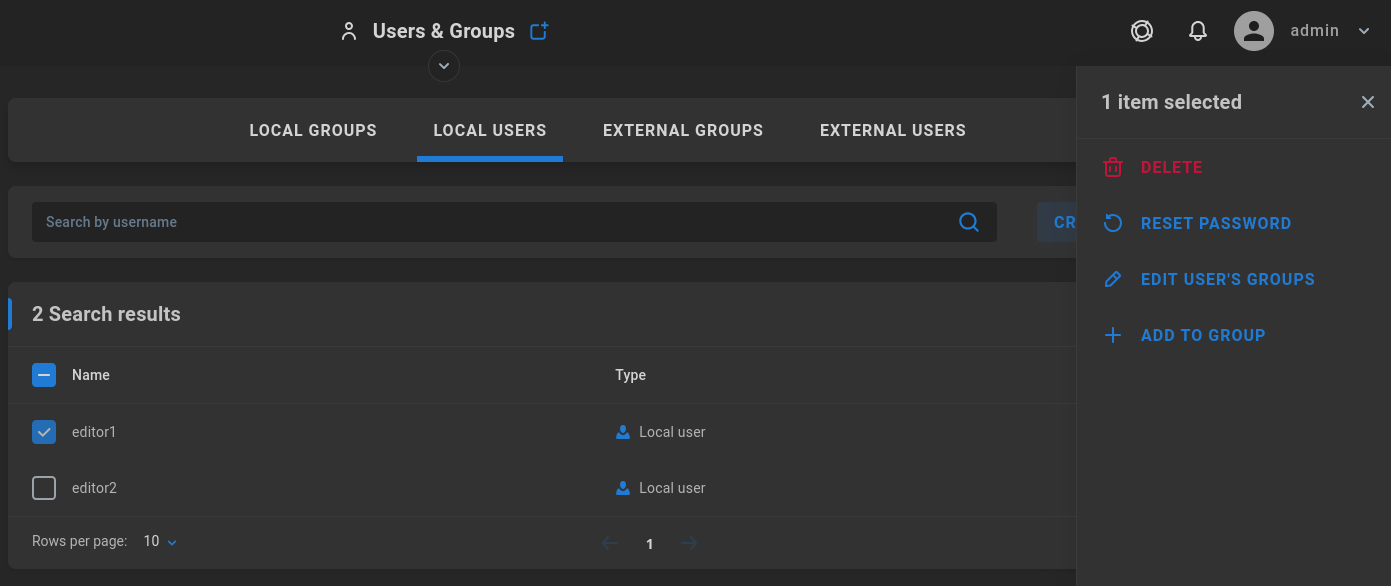Click the Users & Groups person icon
Screen dimensions: 1391x586
(349, 31)
